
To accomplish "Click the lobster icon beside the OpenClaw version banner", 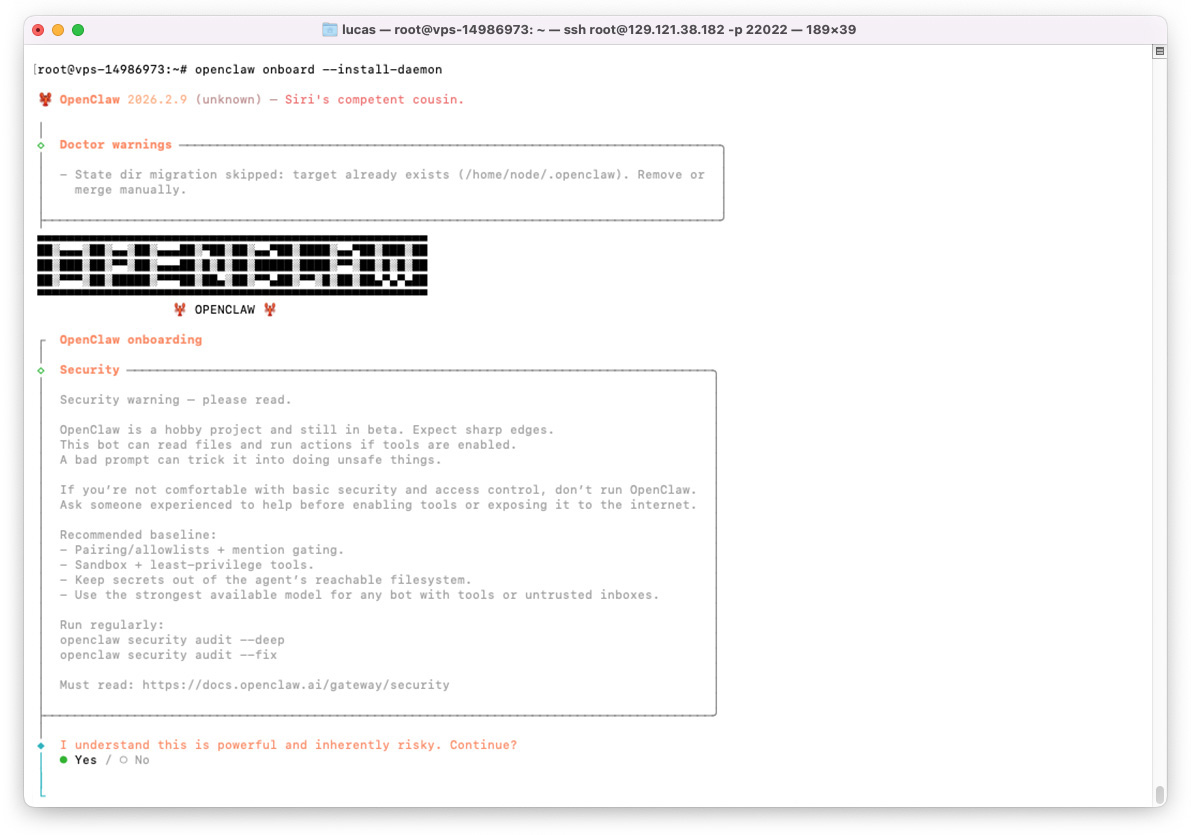I will 44,99.
